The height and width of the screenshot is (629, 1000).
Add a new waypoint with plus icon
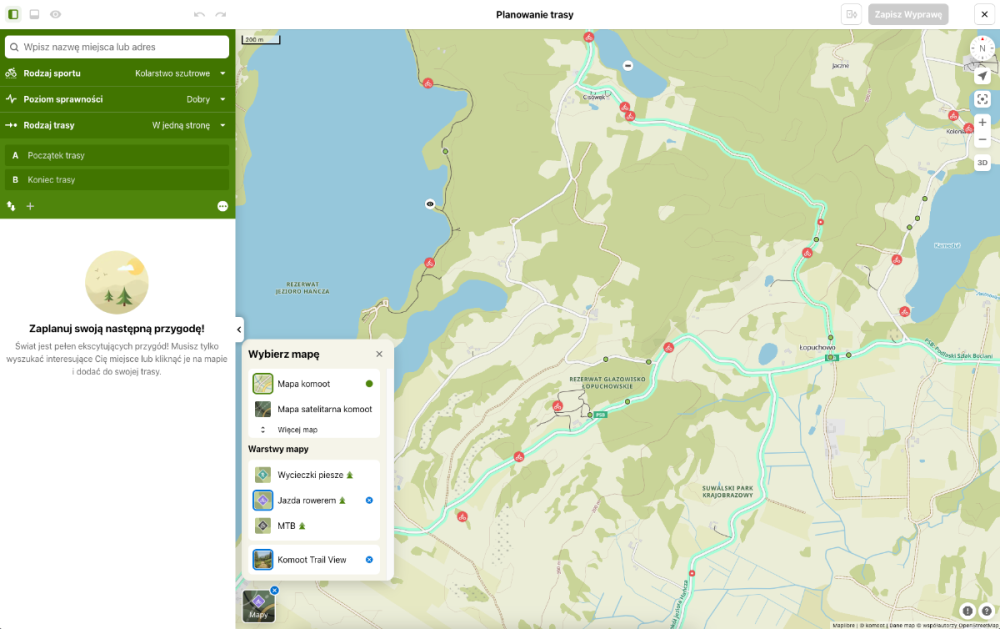point(30,206)
